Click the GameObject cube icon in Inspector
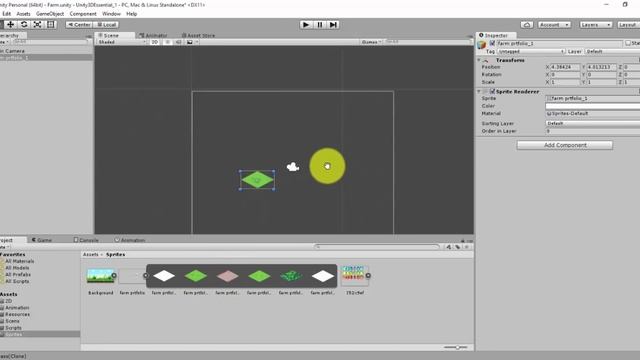 click(x=482, y=44)
